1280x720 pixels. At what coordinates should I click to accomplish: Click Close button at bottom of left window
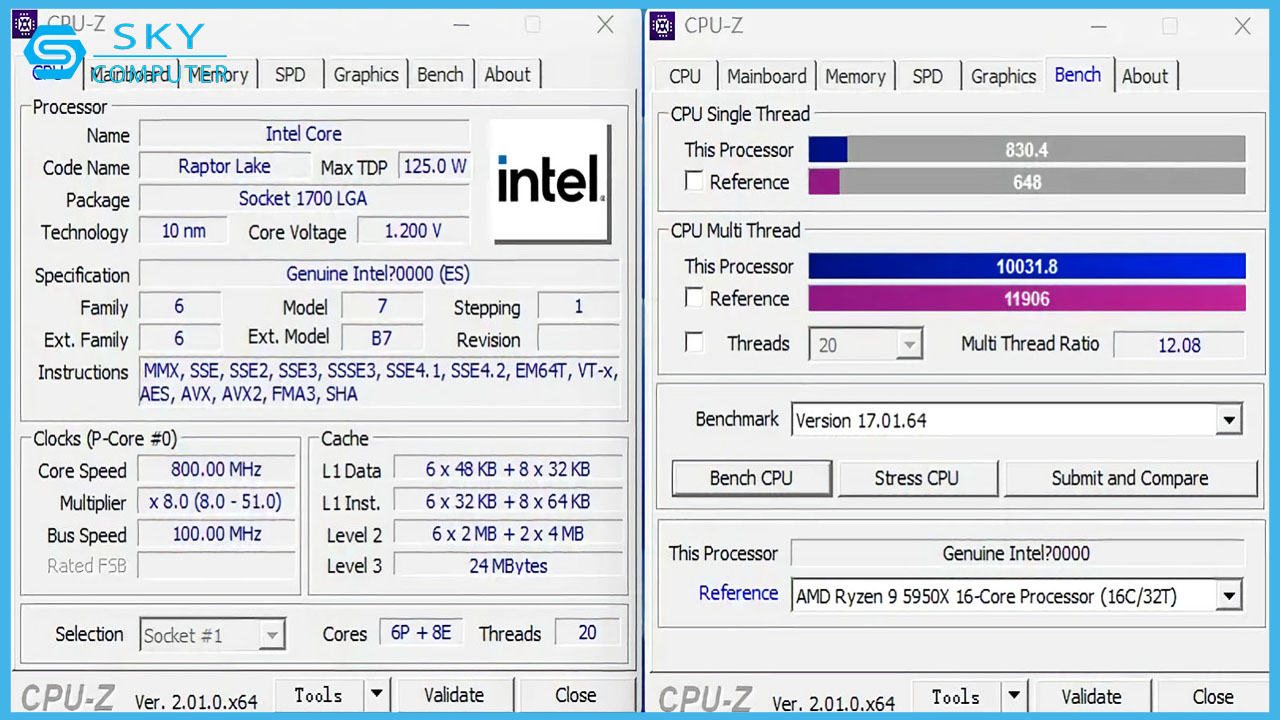pyautogui.click(x=576, y=694)
